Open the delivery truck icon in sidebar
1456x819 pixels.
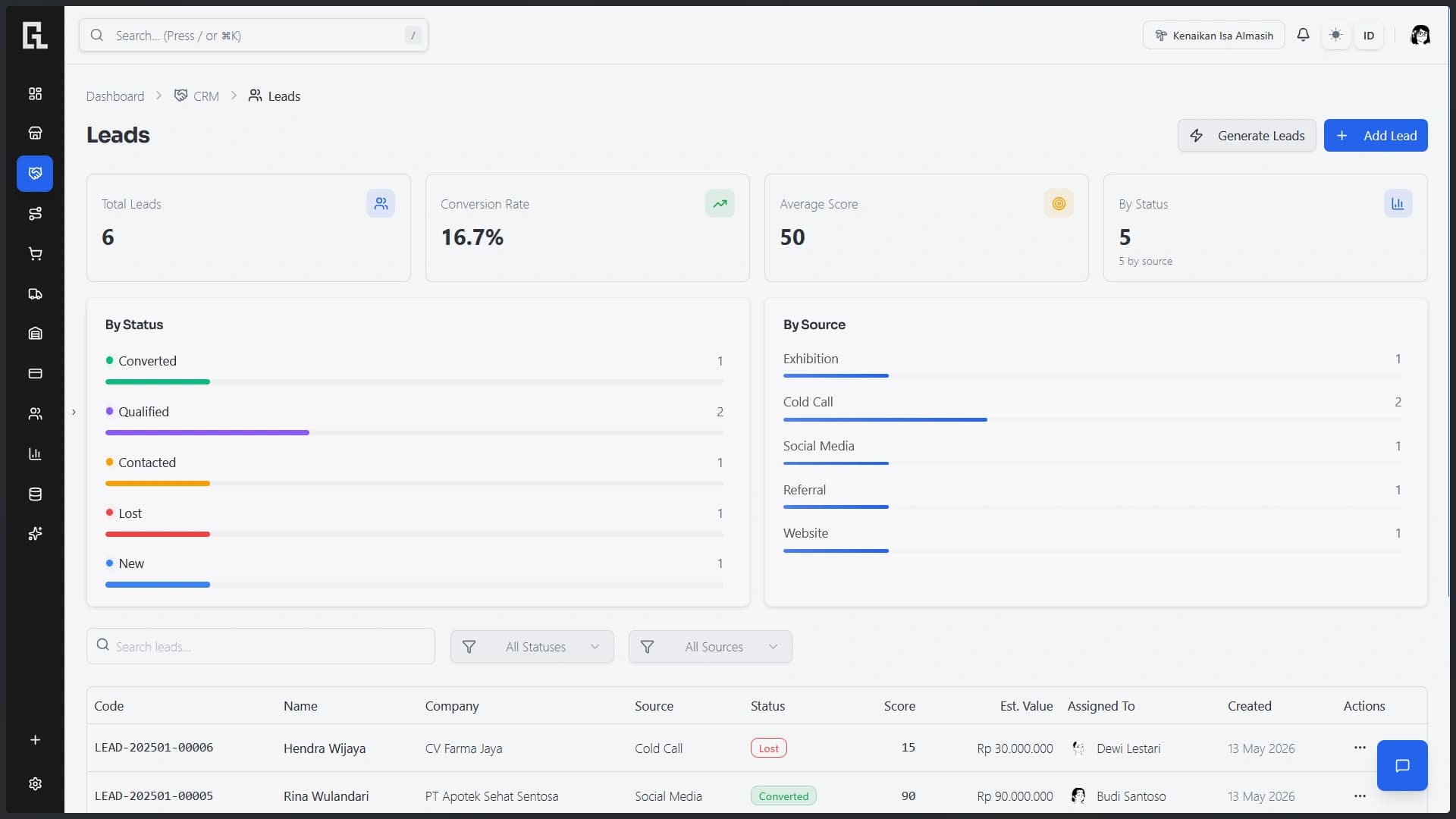pyautogui.click(x=35, y=294)
